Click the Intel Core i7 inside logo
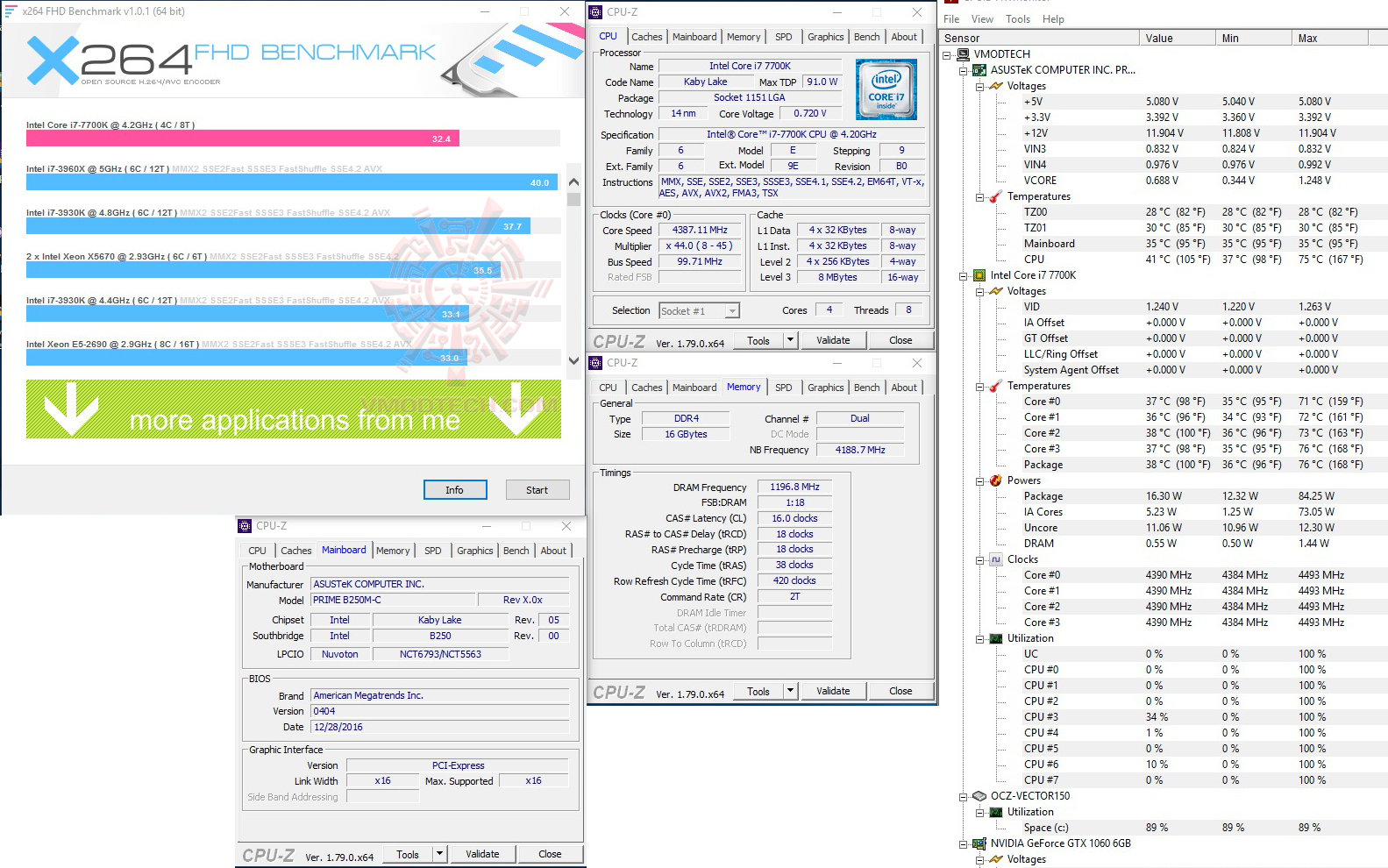This screenshot has width=1388, height=868. point(886,89)
